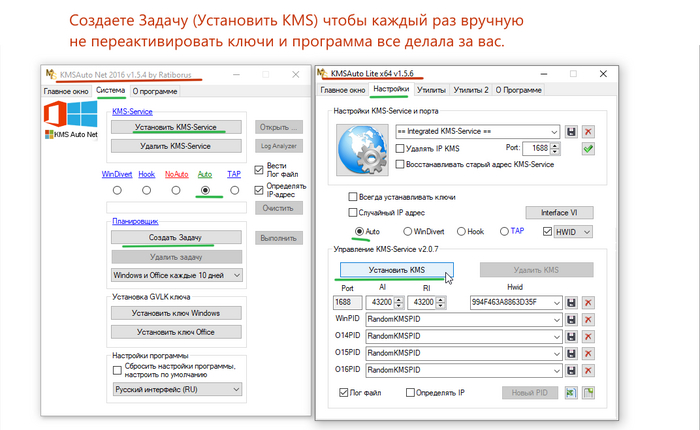Open the О Программе tab in KMSAuto Lite
The image size is (700, 430).
click(x=518, y=90)
